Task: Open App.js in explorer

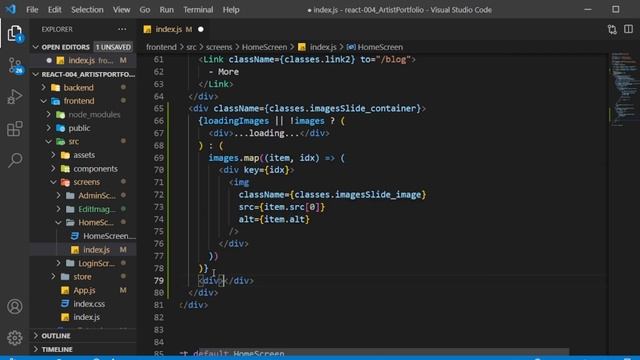Action: point(83,290)
